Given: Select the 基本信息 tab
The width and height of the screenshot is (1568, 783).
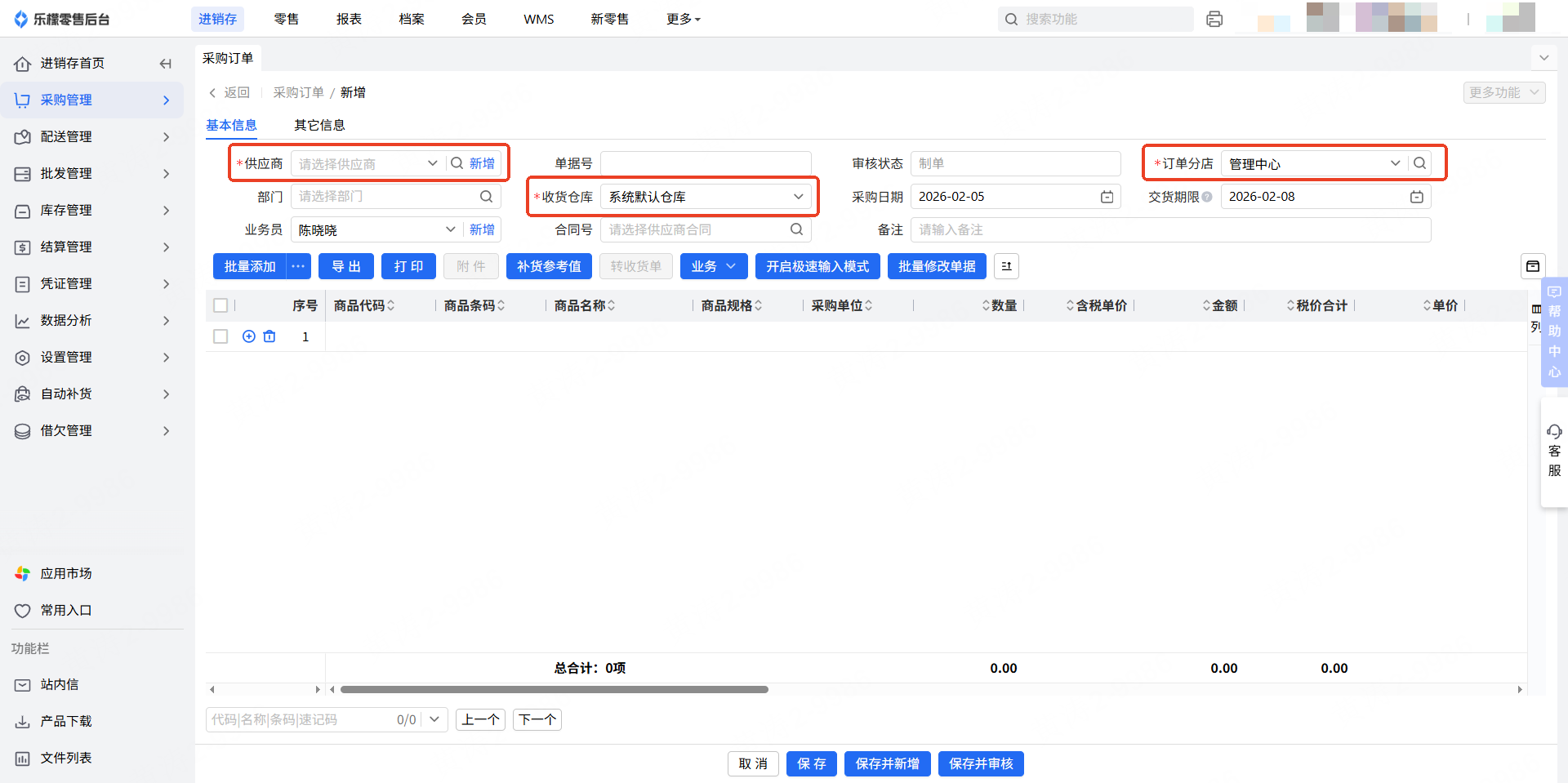Looking at the screenshot, I should pos(231,125).
